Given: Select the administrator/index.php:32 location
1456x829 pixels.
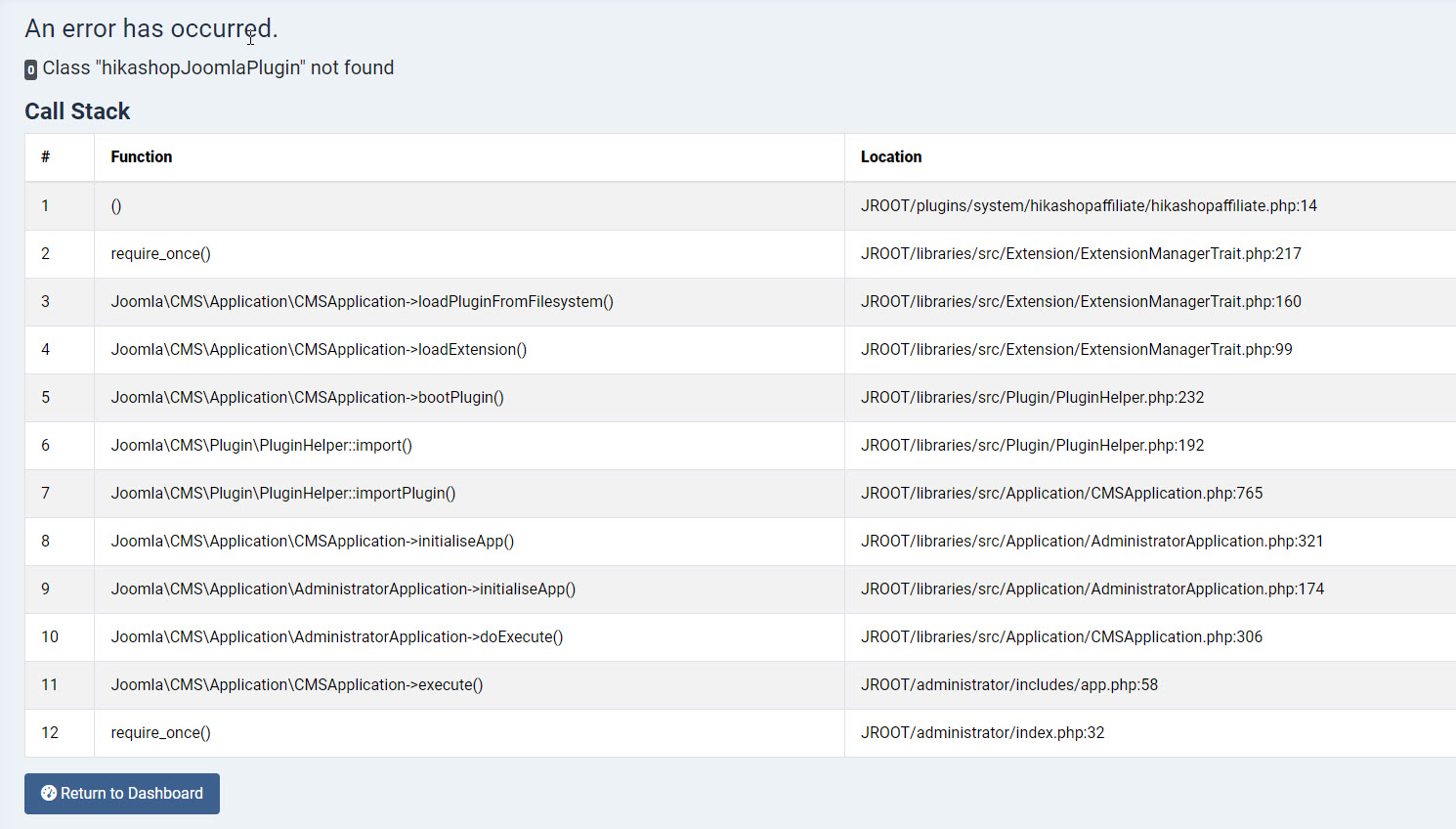Looking at the screenshot, I should 982,733.
